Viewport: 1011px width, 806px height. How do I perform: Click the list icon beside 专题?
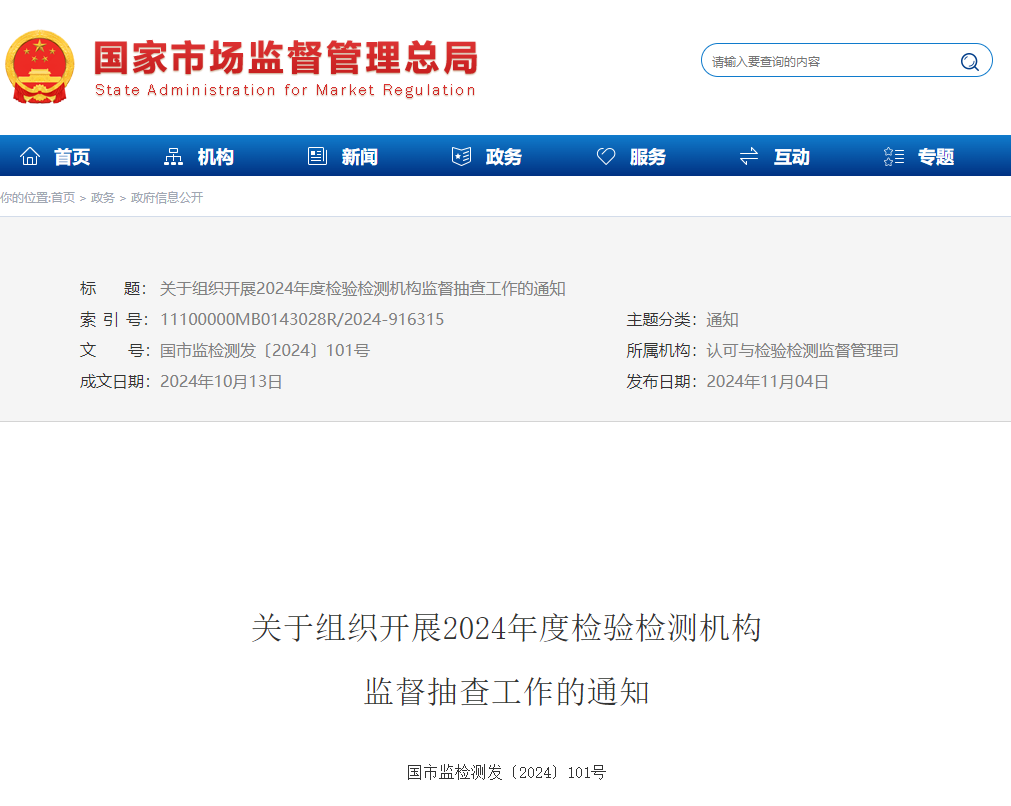pos(894,157)
